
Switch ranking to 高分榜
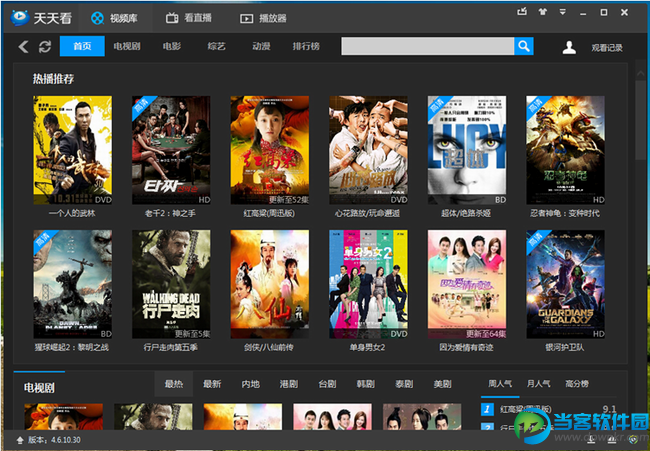(x=577, y=384)
